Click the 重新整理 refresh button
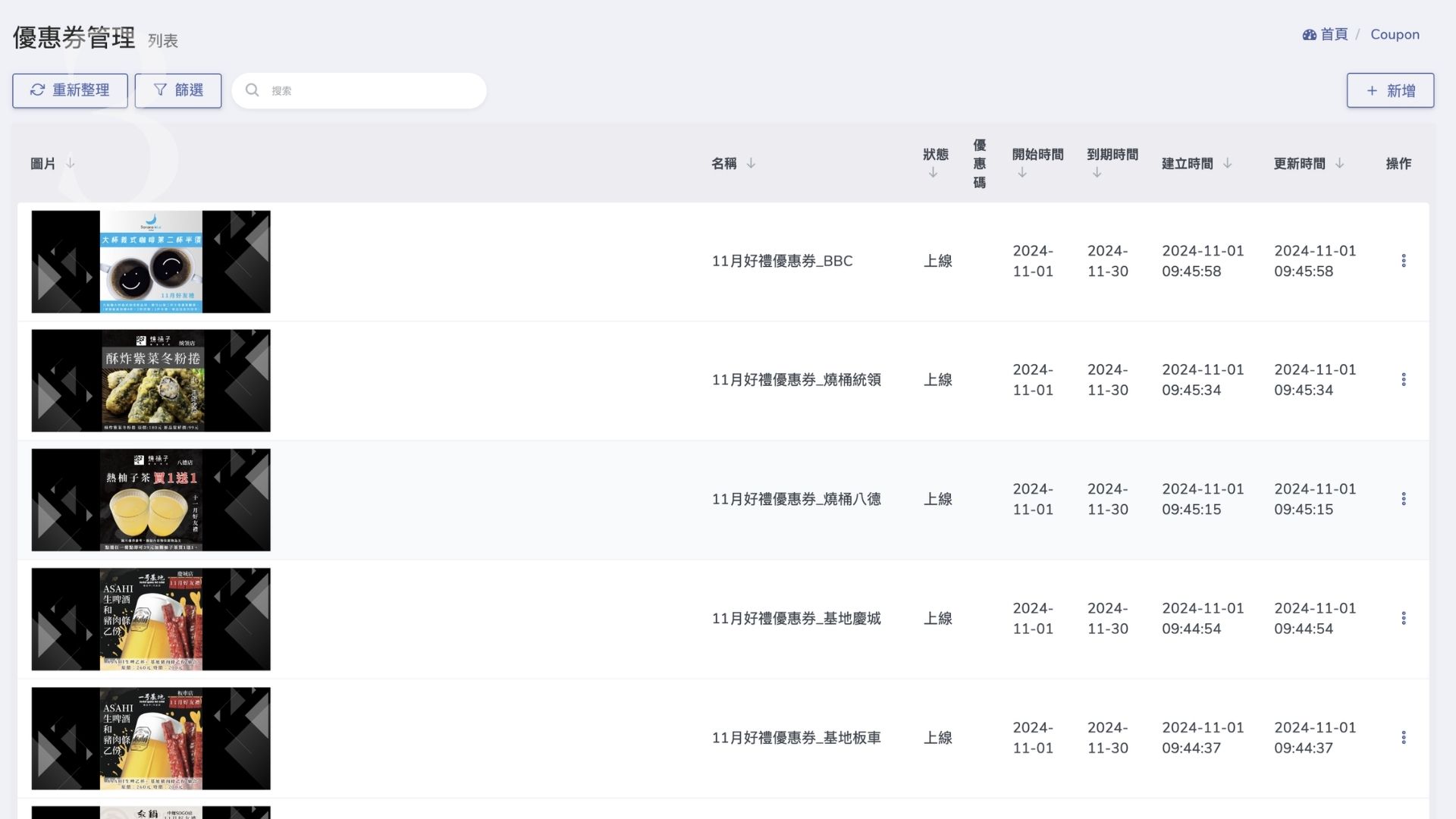This screenshot has width=1456, height=819. point(70,90)
